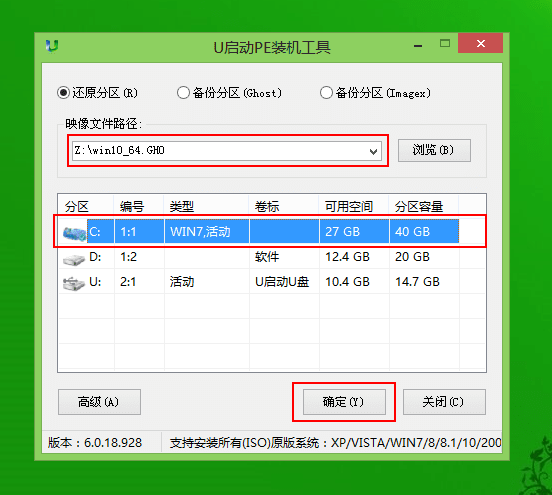This screenshot has height=495, width=552.
Task: Click the U启动PE装机工具 window title
Action: [272, 47]
